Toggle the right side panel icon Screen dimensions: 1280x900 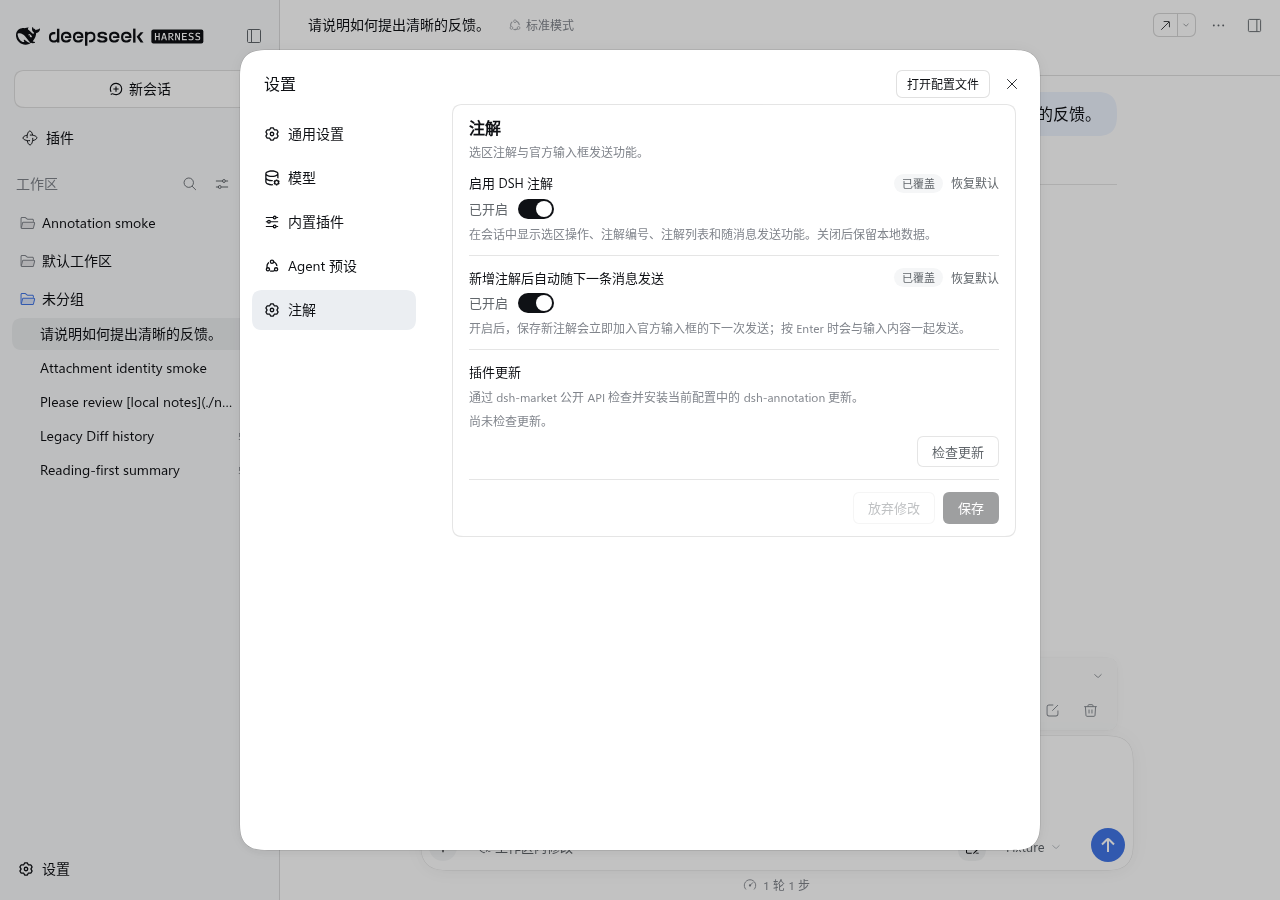[1254, 25]
